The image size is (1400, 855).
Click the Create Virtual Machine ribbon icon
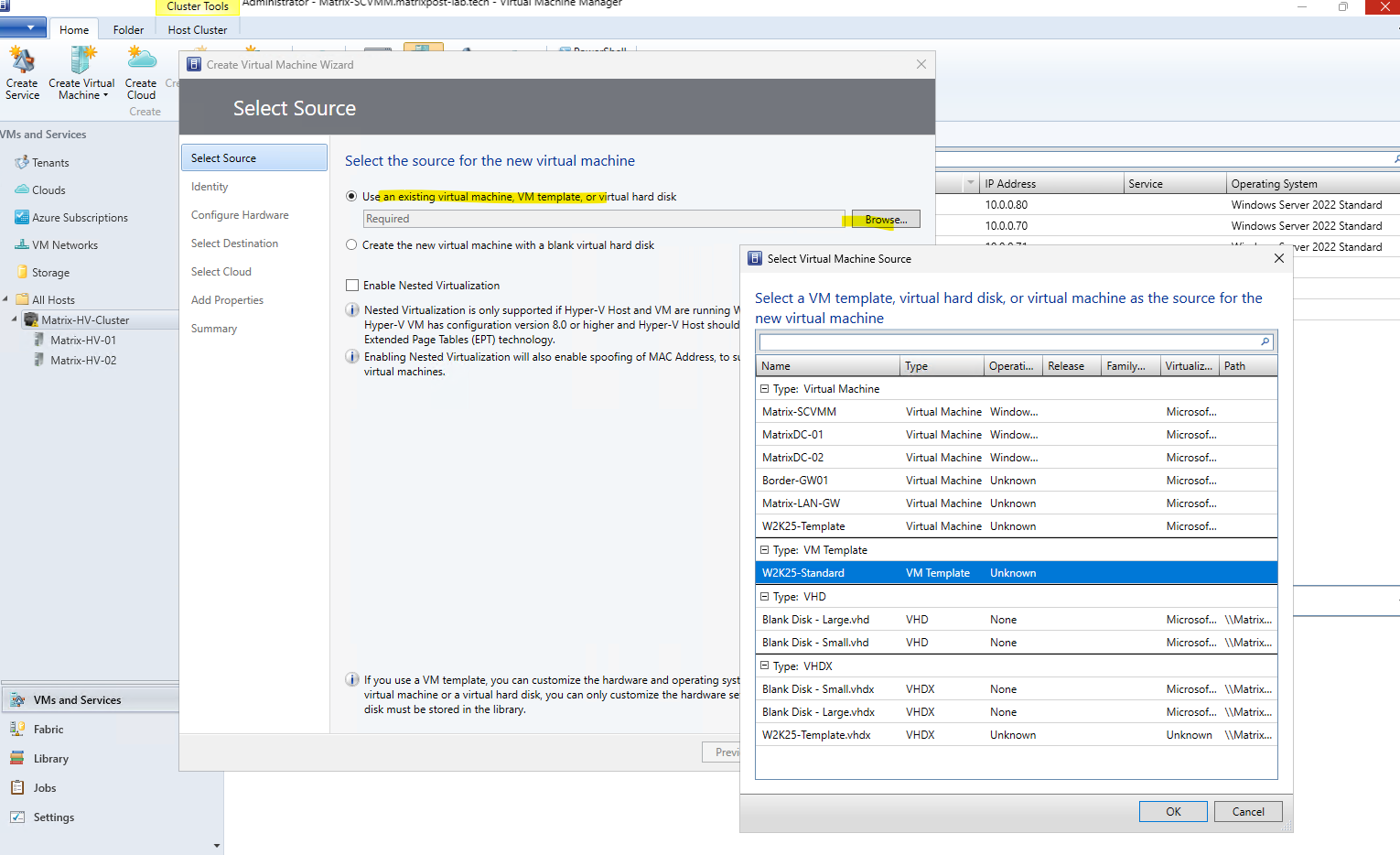pyautogui.click(x=82, y=60)
